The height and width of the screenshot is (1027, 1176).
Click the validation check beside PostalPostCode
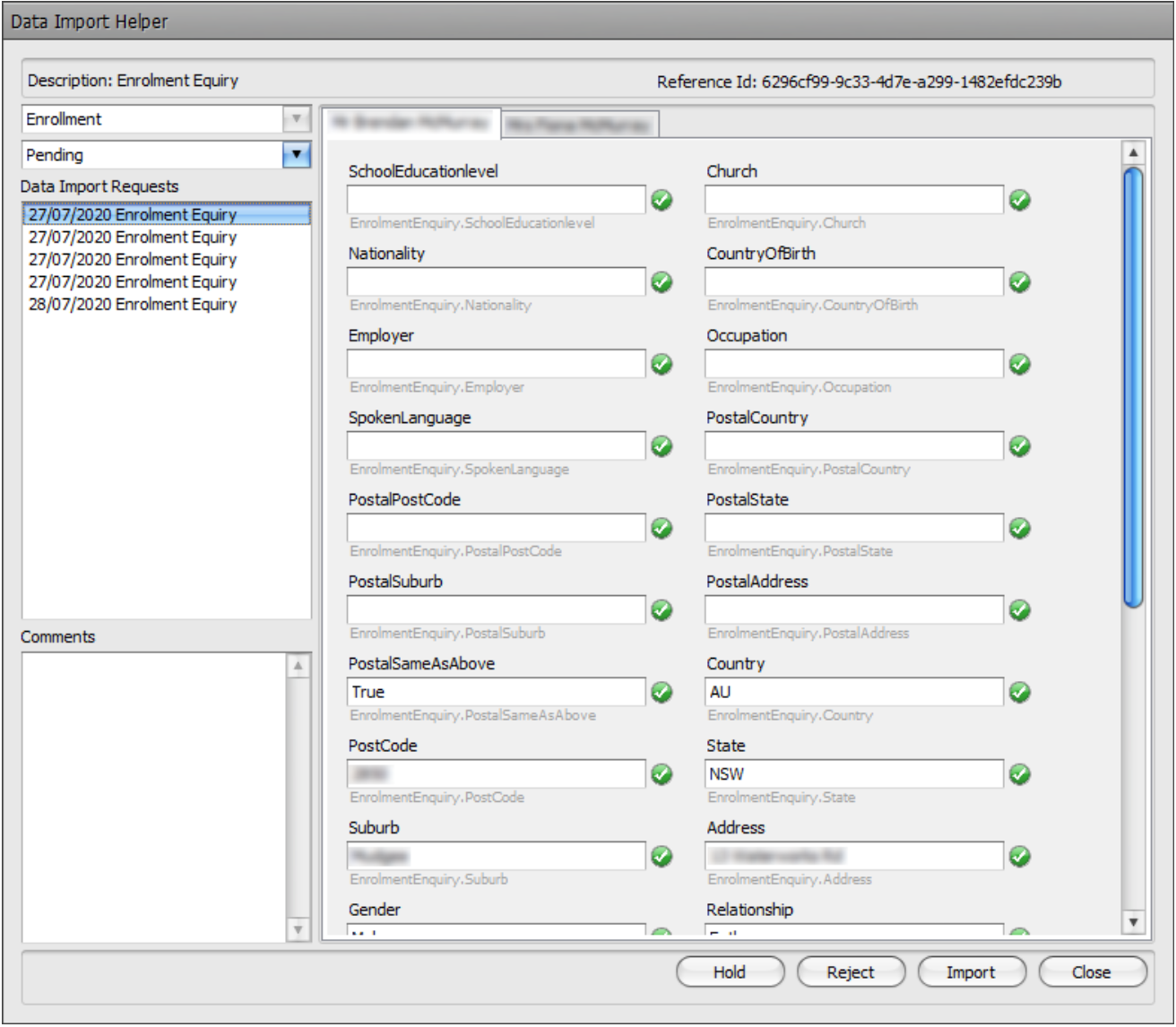tap(661, 527)
